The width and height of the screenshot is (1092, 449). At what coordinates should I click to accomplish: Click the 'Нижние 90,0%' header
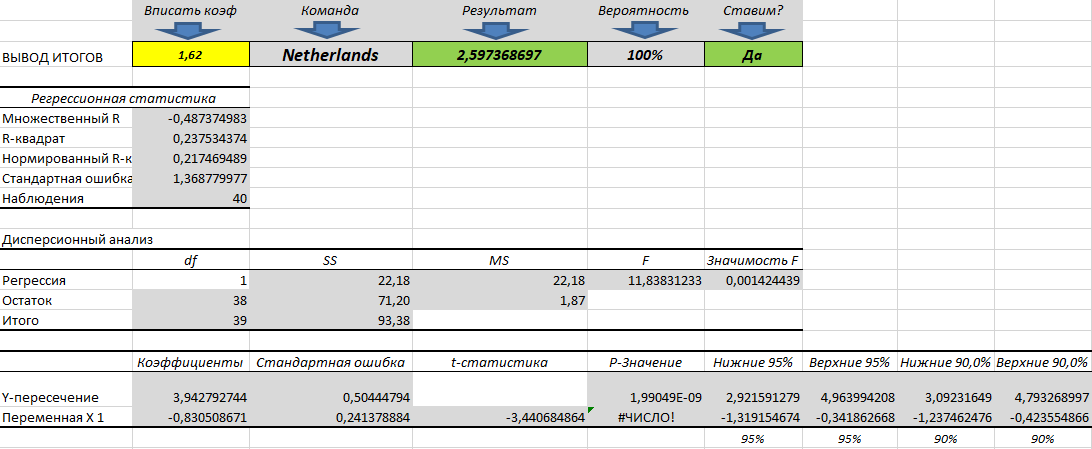coord(945,363)
